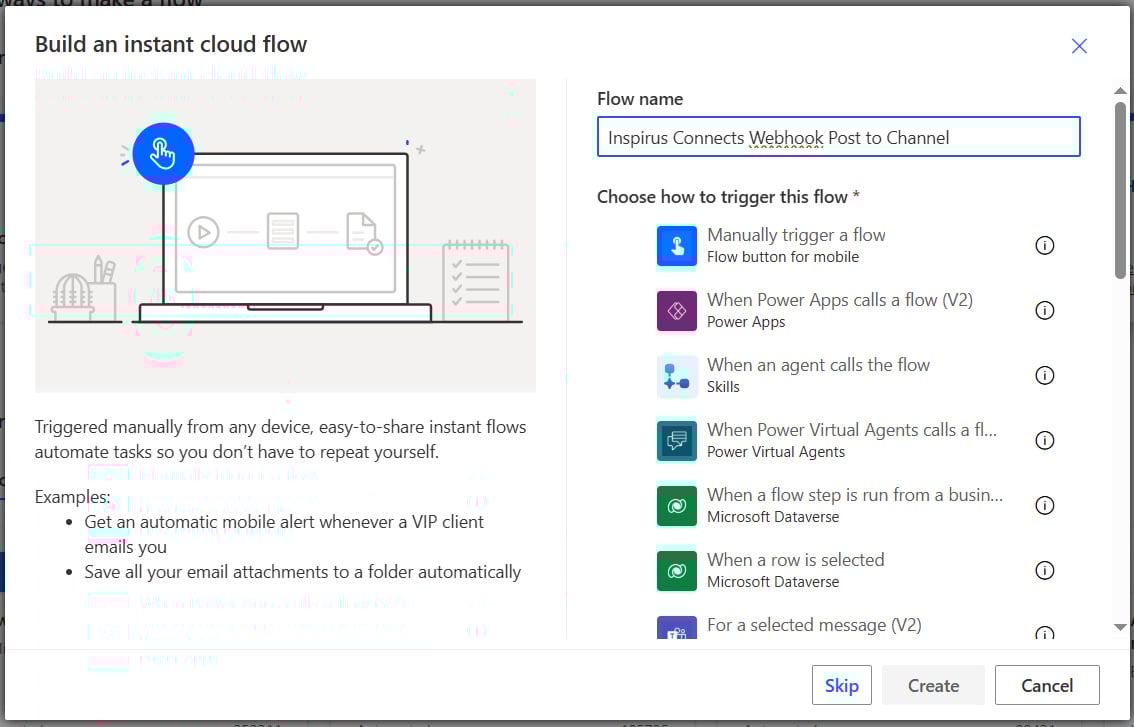Select When Power Virtual Agents calls a flow
1134x727 pixels.
pyautogui.click(x=856, y=441)
